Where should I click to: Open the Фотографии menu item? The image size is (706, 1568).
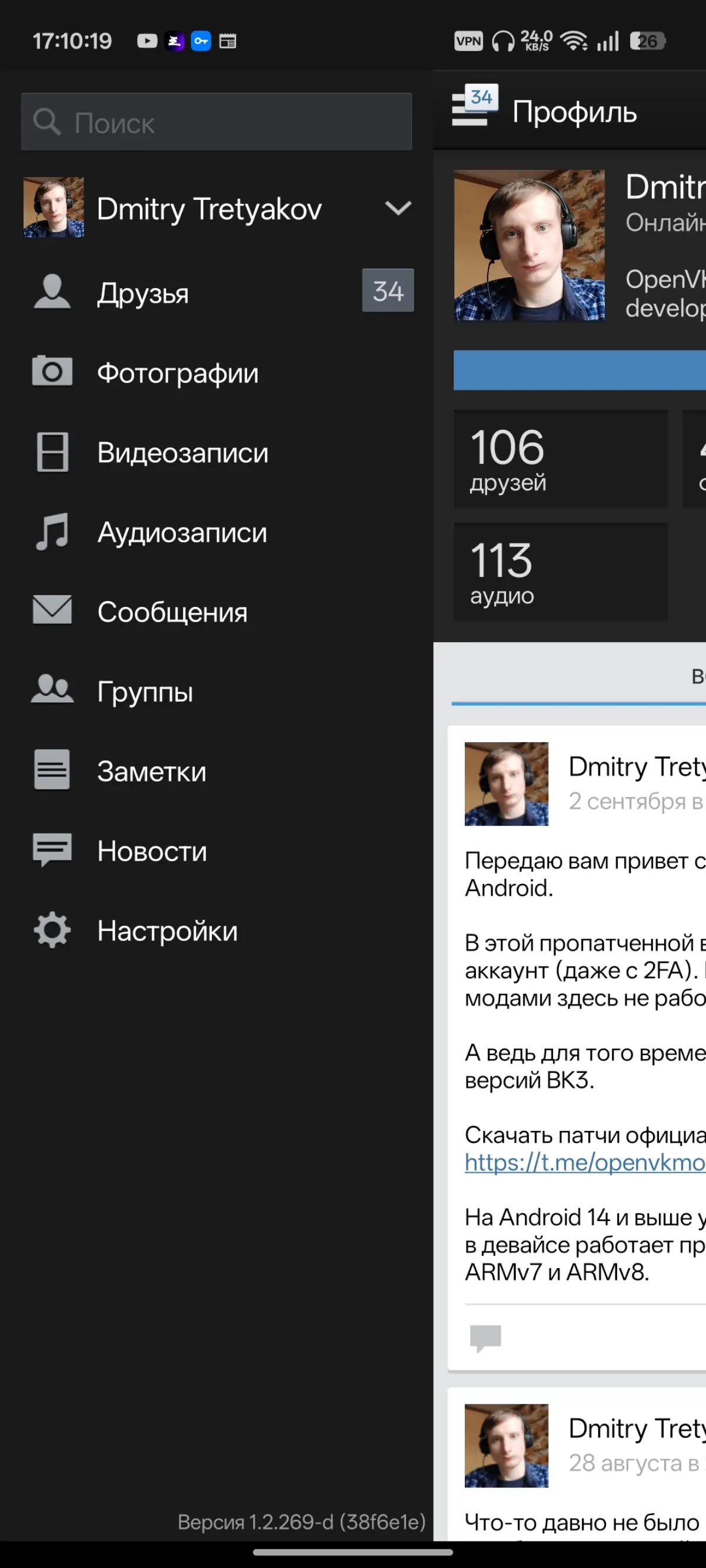point(217,372)
